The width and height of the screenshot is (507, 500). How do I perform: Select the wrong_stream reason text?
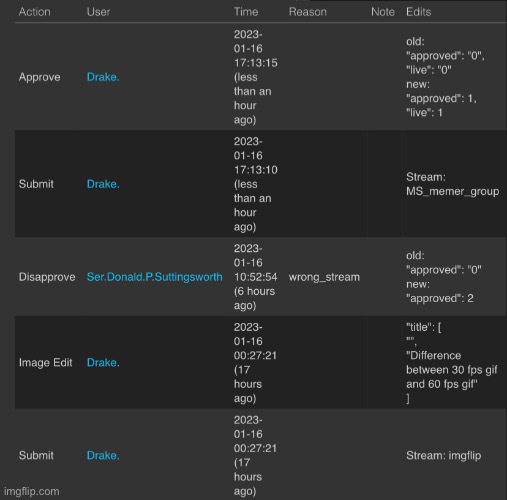(x=324, y=277)
